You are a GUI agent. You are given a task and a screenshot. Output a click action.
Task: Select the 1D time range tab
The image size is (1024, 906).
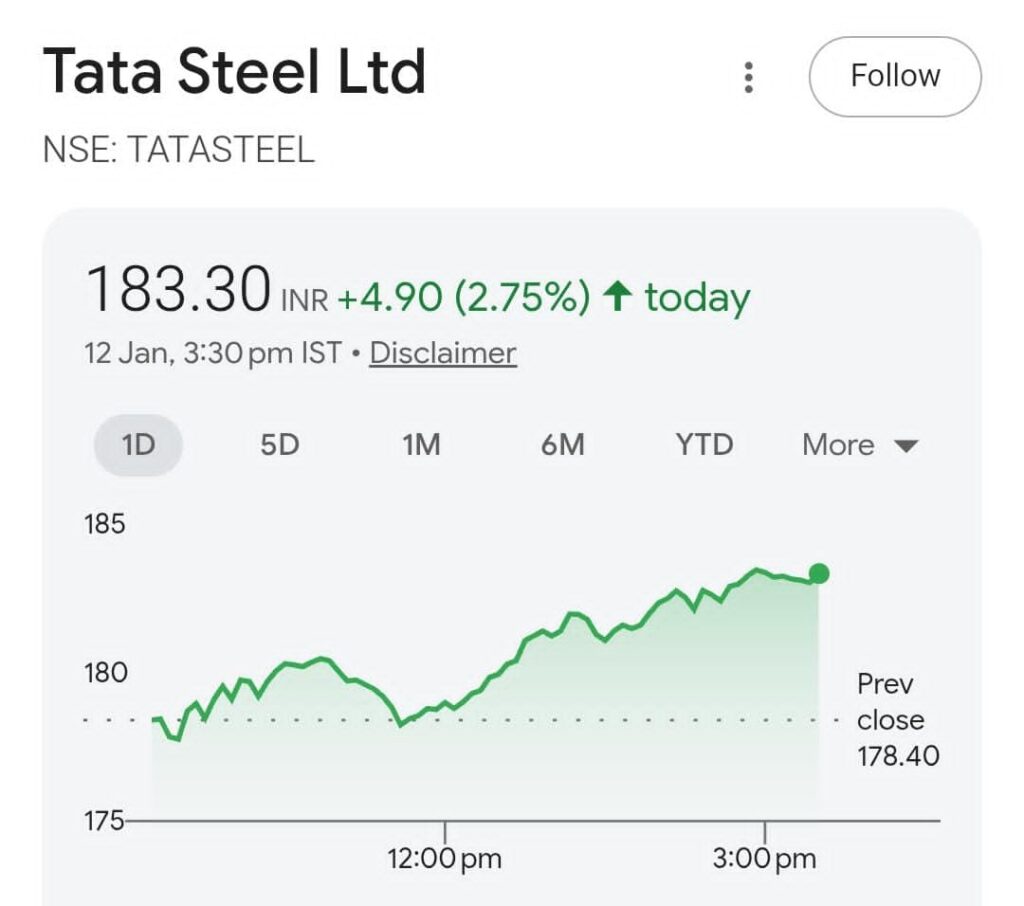tap(138, 445)
